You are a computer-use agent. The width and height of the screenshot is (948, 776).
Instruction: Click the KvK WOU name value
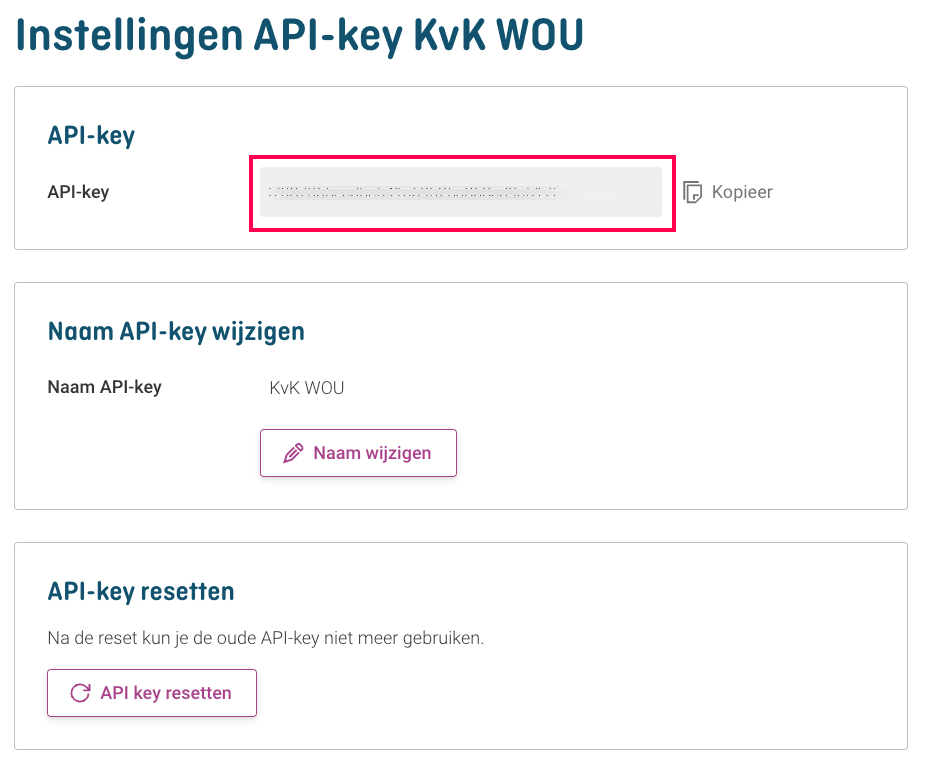click(307, 387)
